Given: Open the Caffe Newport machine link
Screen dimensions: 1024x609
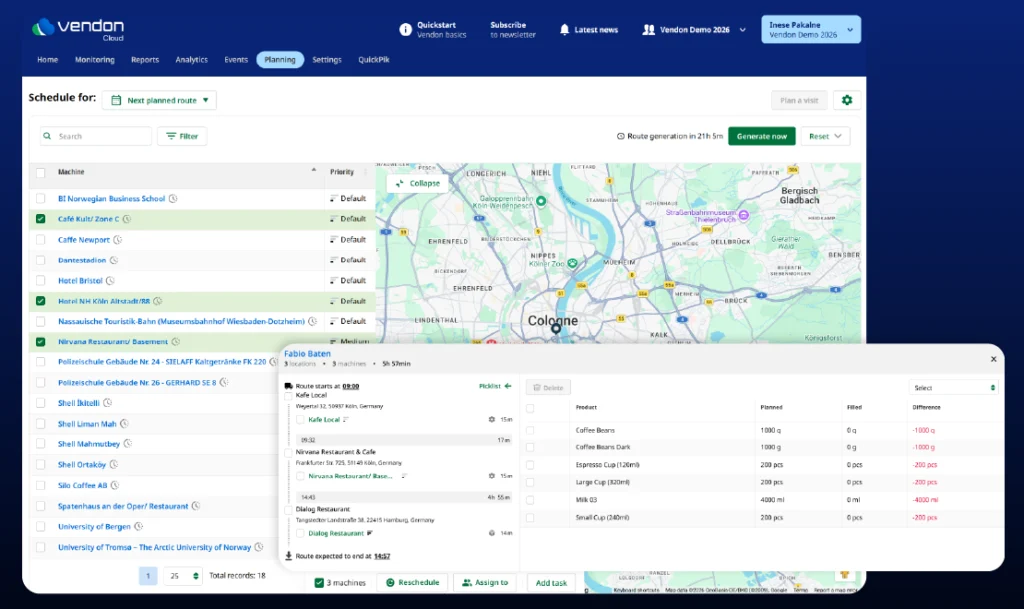Looking at the screenshot, I should point(84,240).
